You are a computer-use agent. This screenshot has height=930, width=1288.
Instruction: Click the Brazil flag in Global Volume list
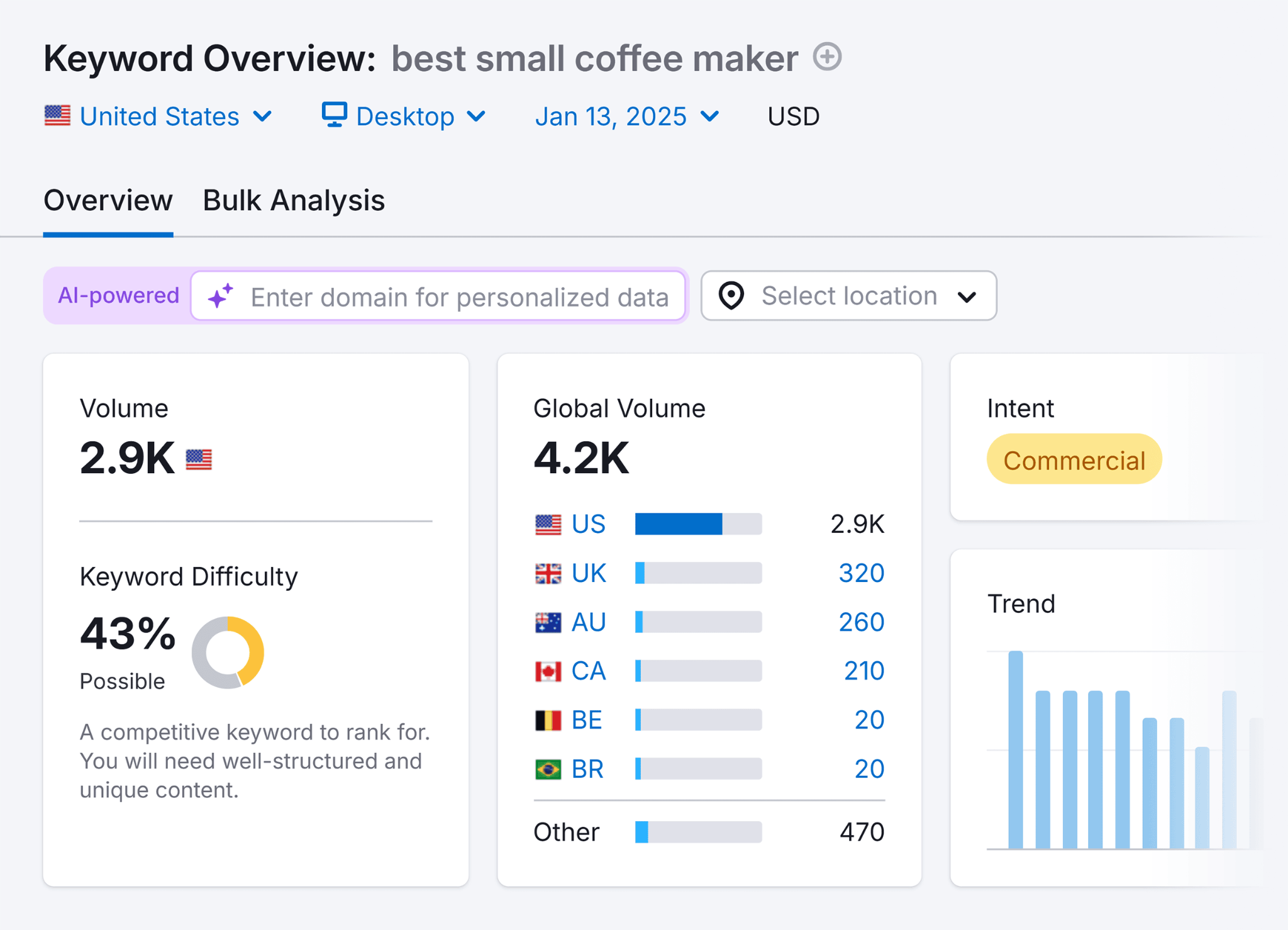point(548,768)
